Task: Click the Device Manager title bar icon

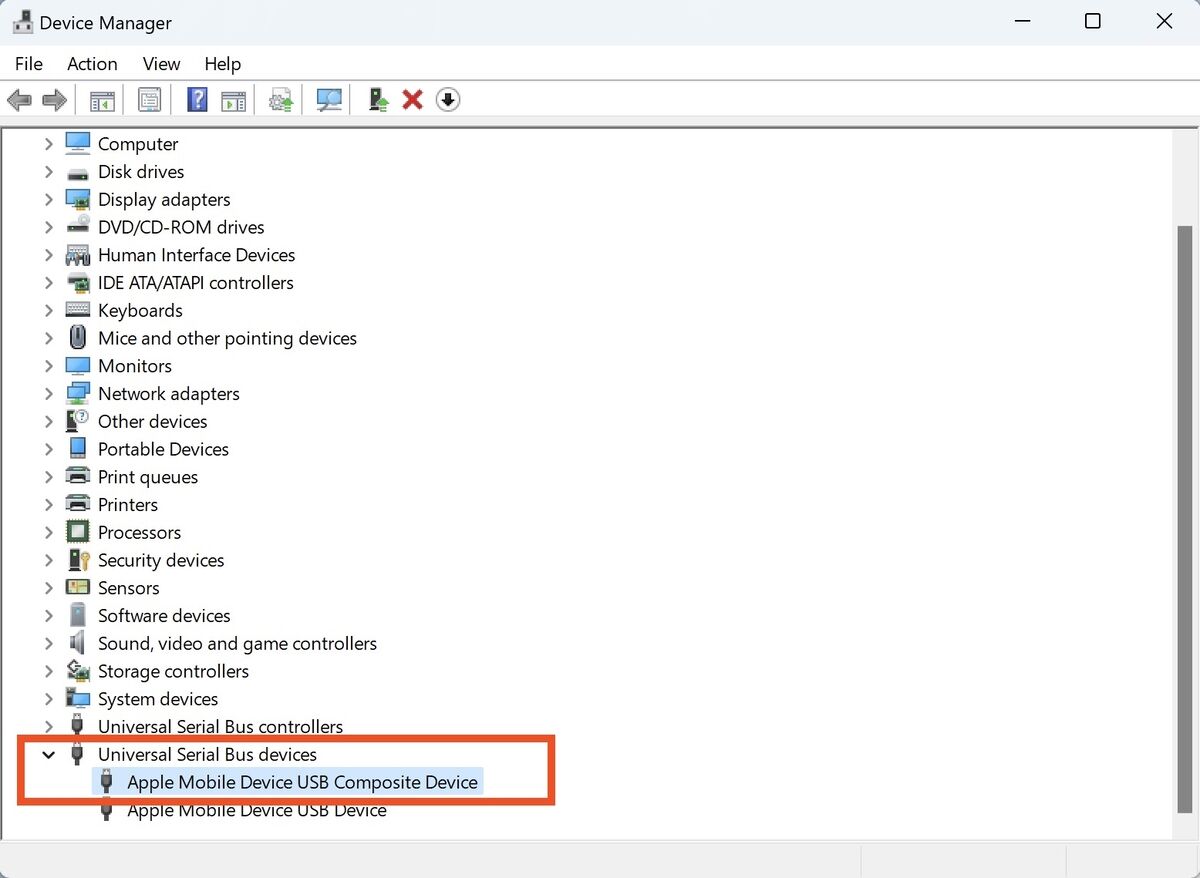Action: click(22, 22)
